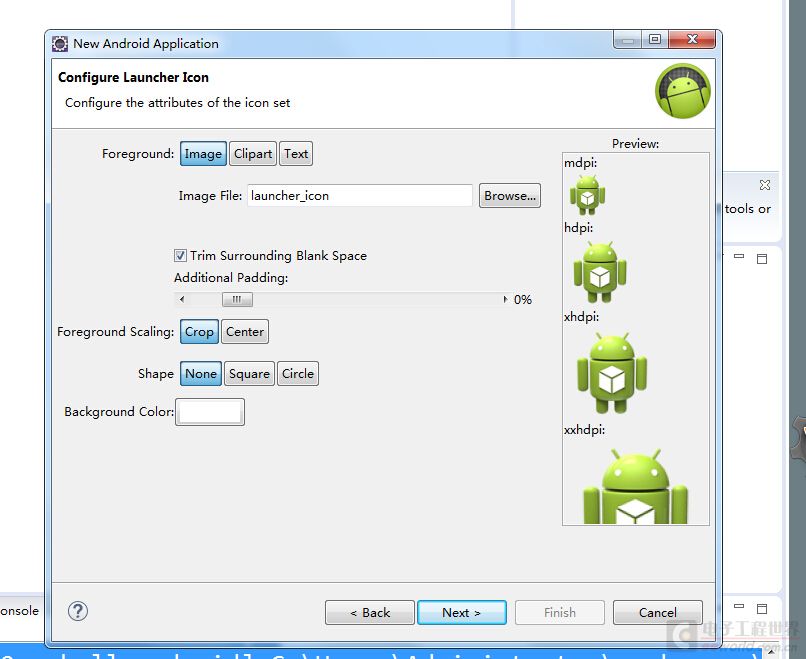This screenshot has width=806, height=659.
Task: Toggle Trim Surrounding Blank Space checkbox
Action: tap(180, 255)
